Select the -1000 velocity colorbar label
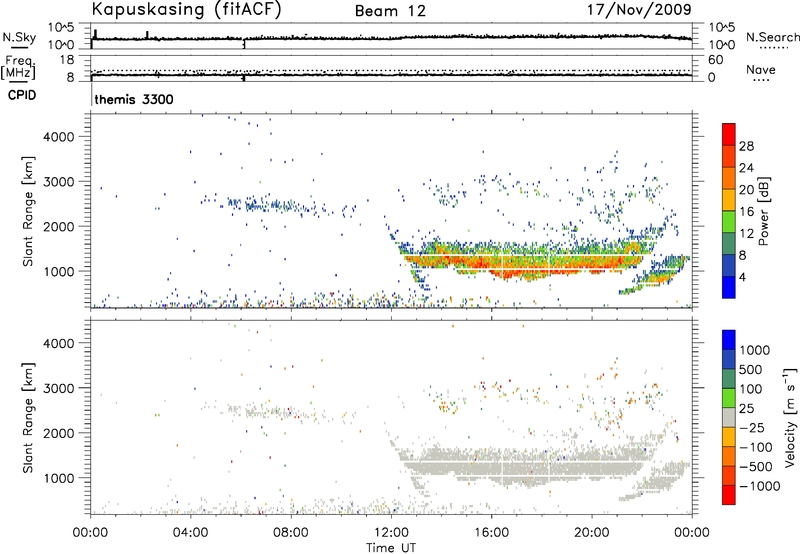800x554 pixels. [759, 486]
